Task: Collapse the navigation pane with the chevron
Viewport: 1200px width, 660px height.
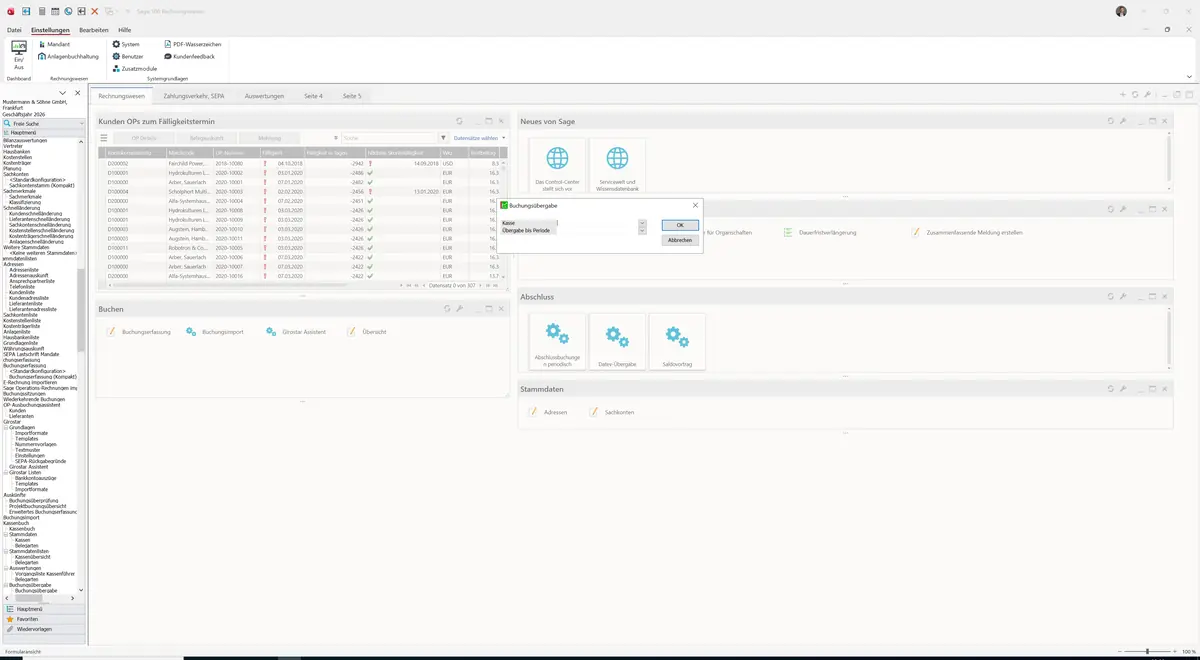Action: 63,93
